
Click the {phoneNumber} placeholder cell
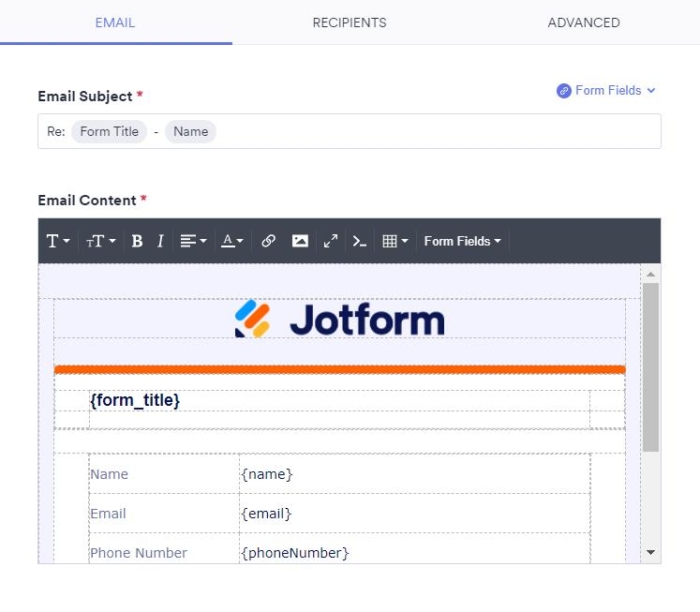point(415,549)
